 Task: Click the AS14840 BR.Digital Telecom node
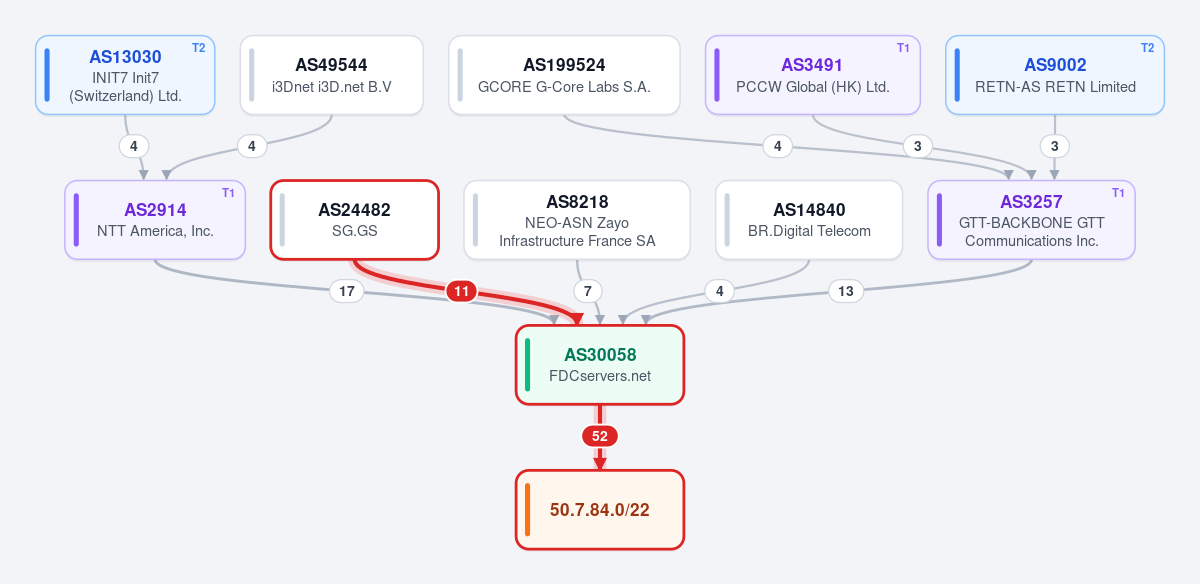tap(809, 220)
